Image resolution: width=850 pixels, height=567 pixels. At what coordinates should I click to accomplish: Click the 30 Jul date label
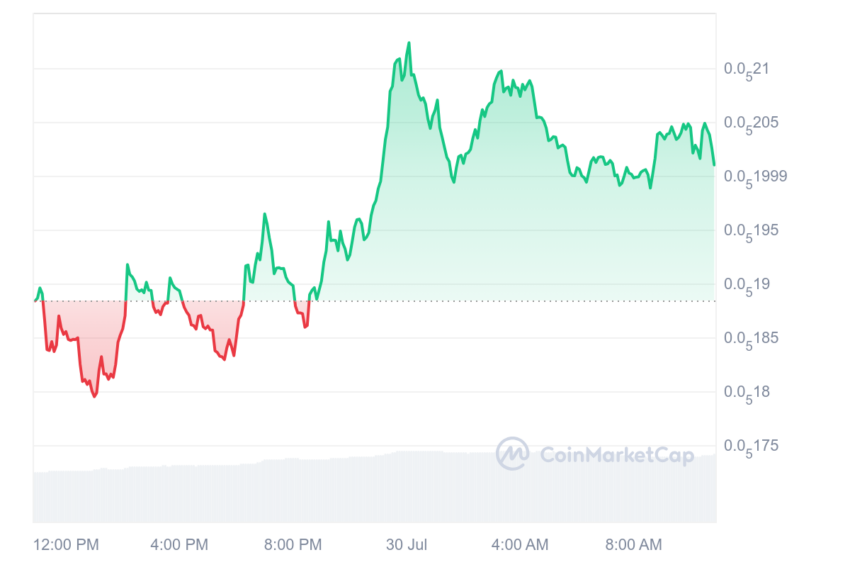coord(407,544)
